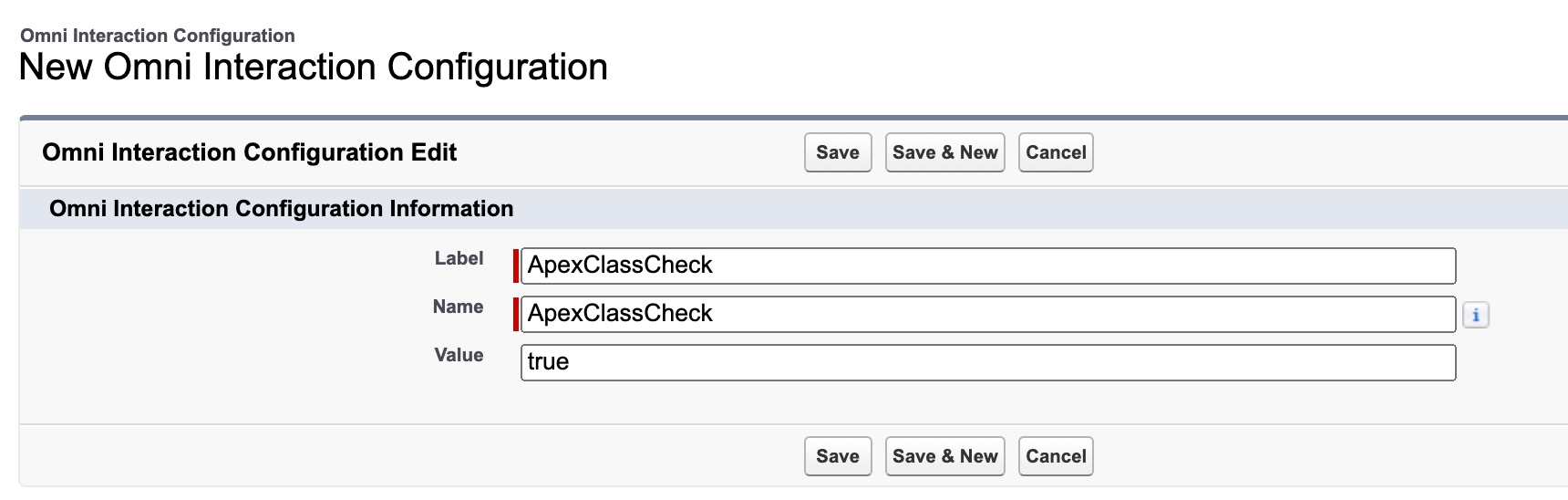The height and width of the screenshot is (500, 1568).
Task: Click the Omni Interaction Configuration Information section header
Action: (x=281, y=209)
